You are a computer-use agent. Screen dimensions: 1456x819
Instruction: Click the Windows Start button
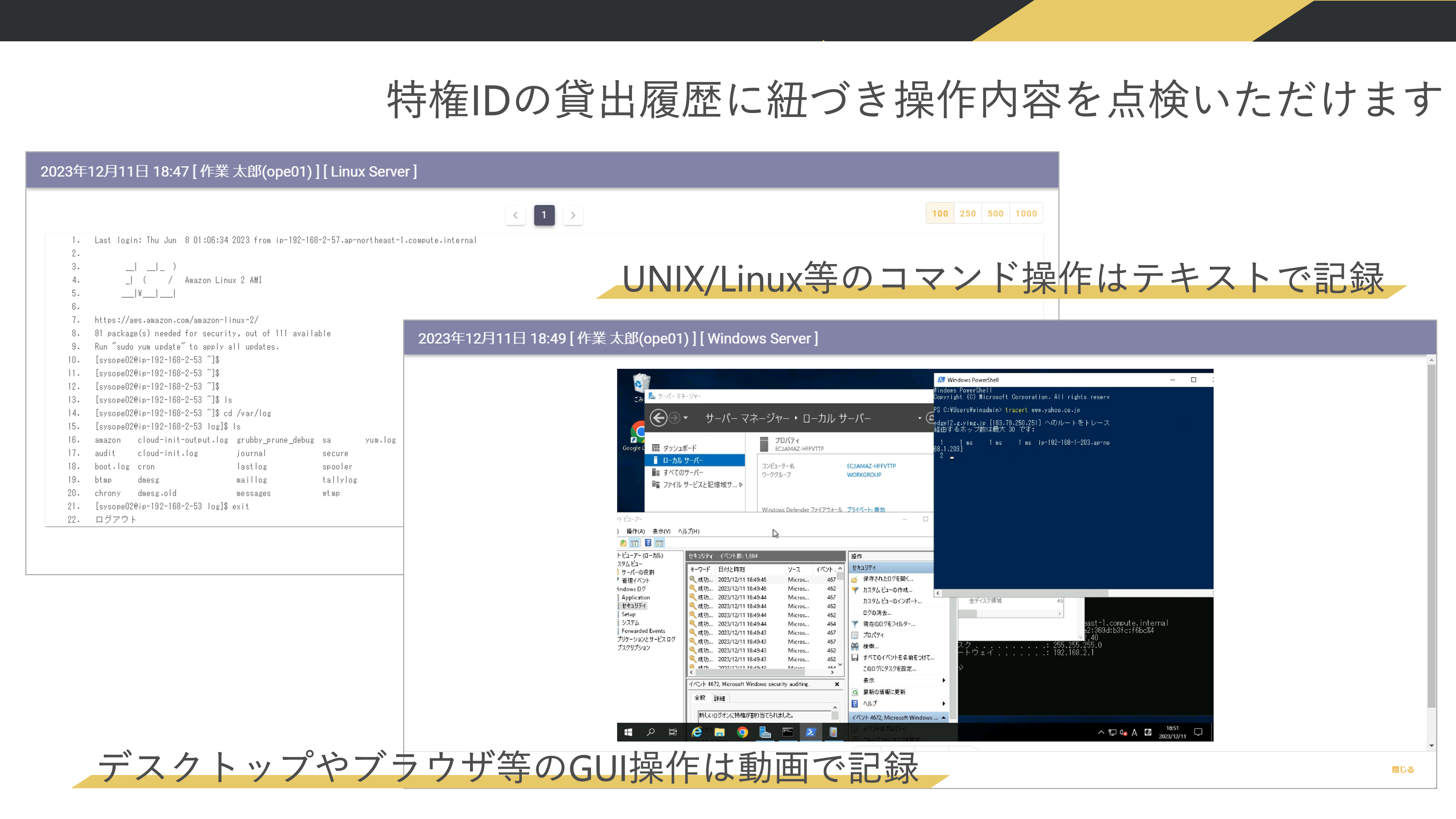pyautogui.click(x=629, y=732)
